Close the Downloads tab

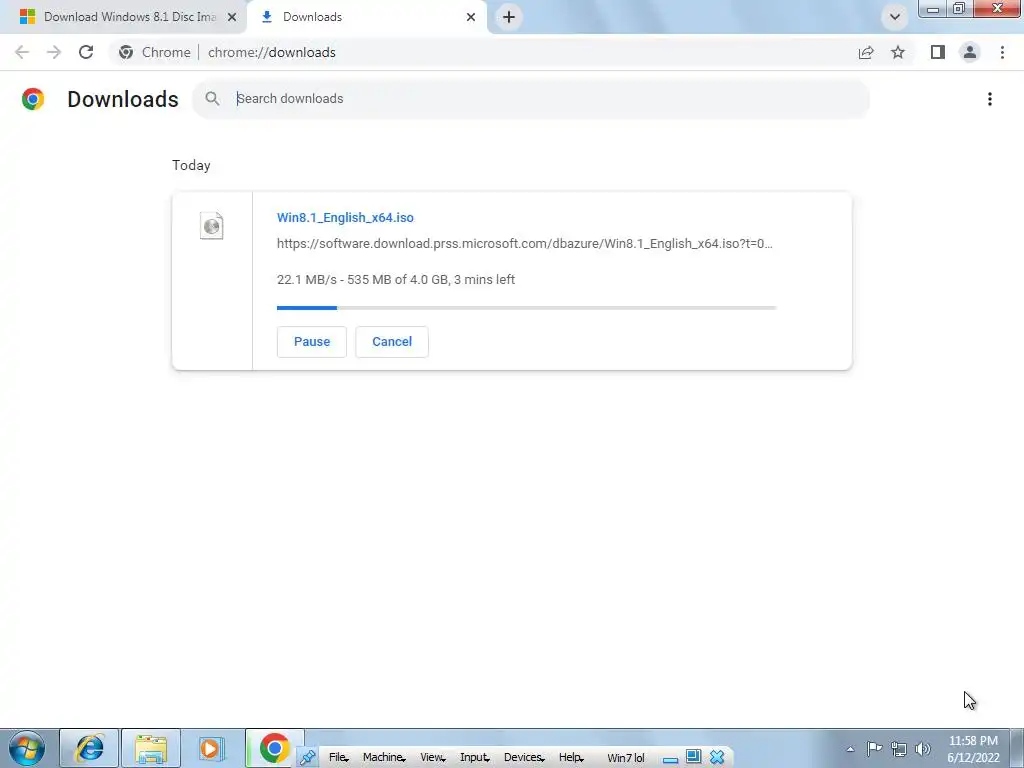pyautogui.click(x=471, y=17)
